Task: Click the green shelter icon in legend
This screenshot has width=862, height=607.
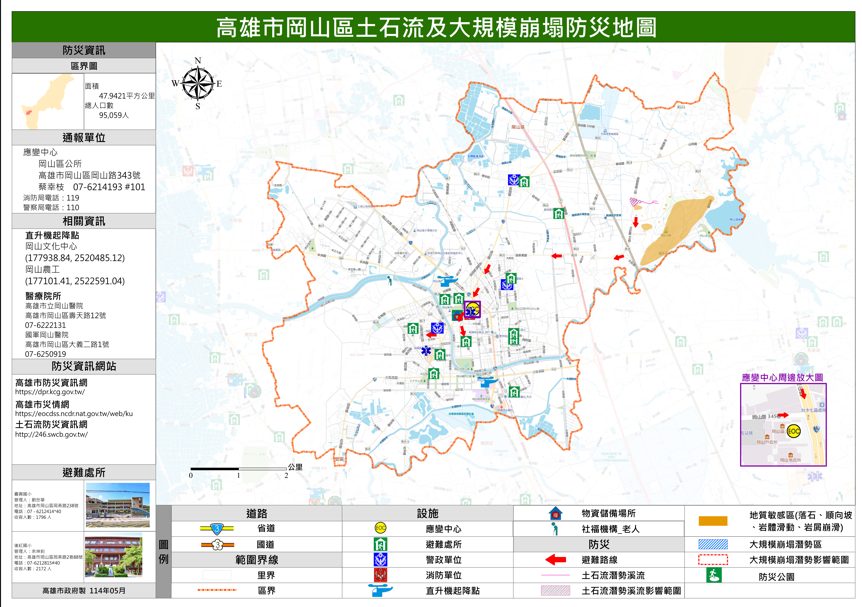Action: point(380,544)
